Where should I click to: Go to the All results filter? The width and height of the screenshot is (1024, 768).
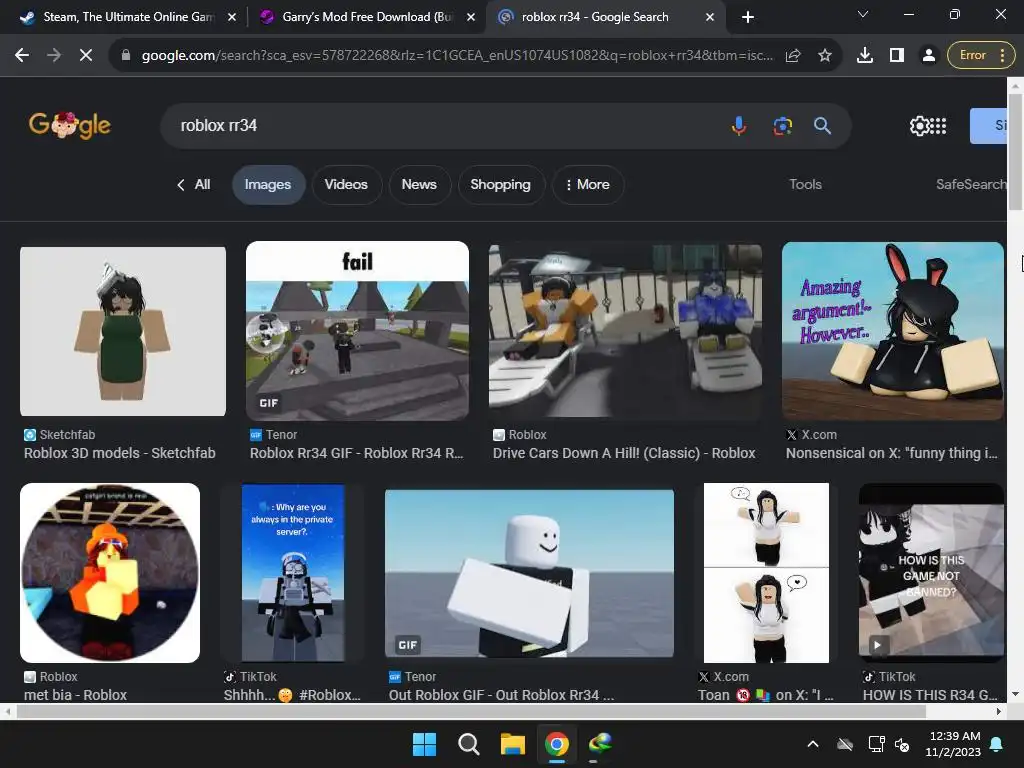tap(194, 185)
